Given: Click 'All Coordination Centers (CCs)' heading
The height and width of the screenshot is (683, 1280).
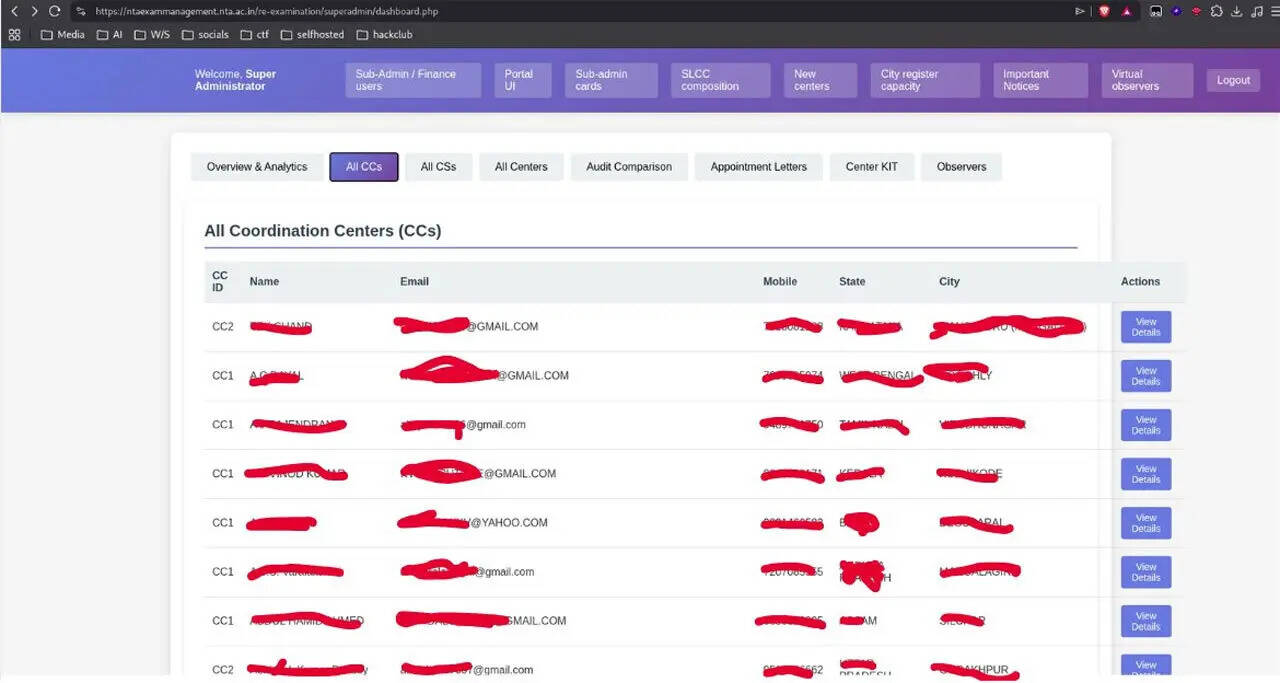Looking at the screenshot, I should pos(323,231).
